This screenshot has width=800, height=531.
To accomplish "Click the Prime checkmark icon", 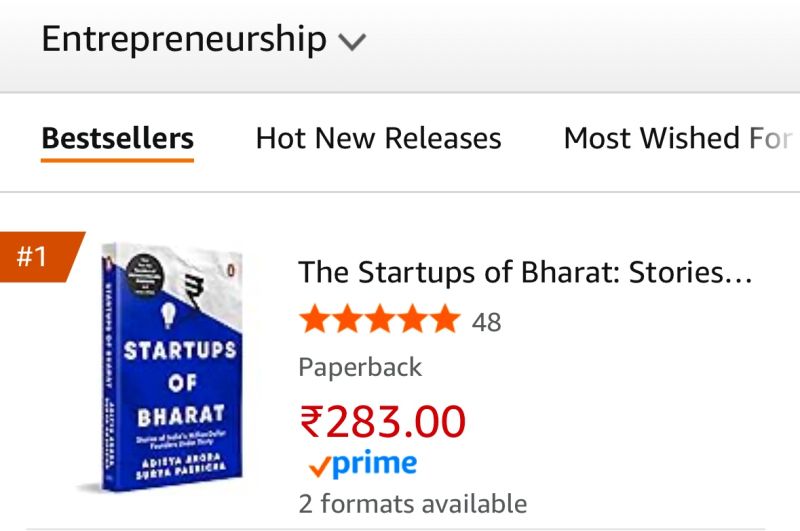I will tap(320, 466).
